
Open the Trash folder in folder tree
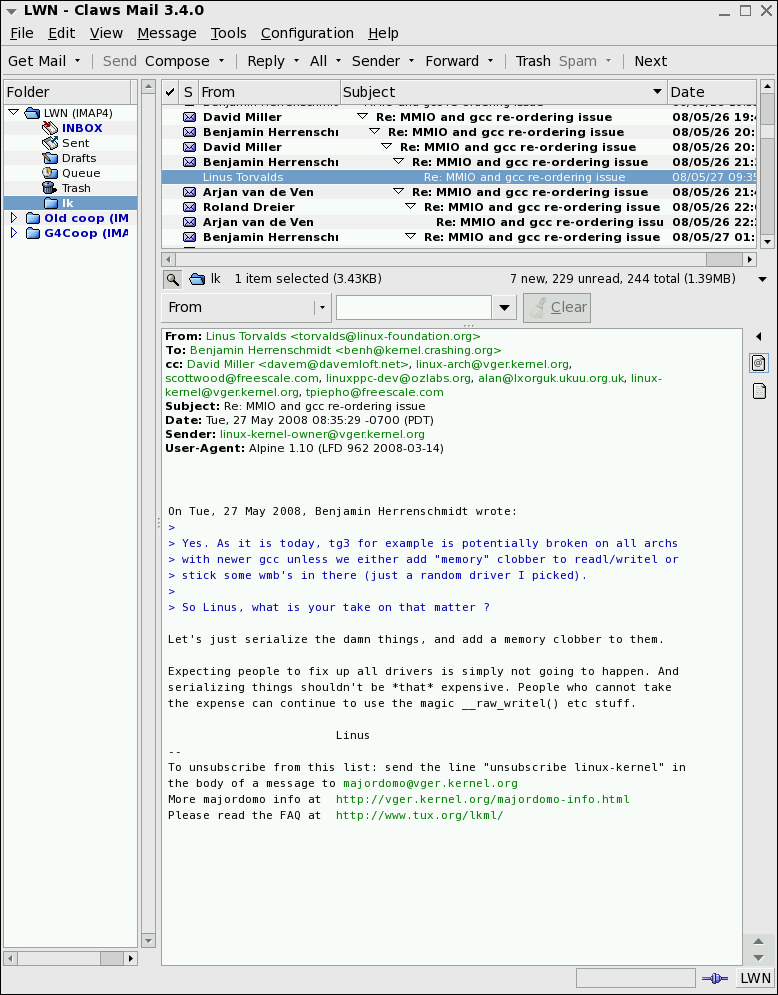[76, 188]
